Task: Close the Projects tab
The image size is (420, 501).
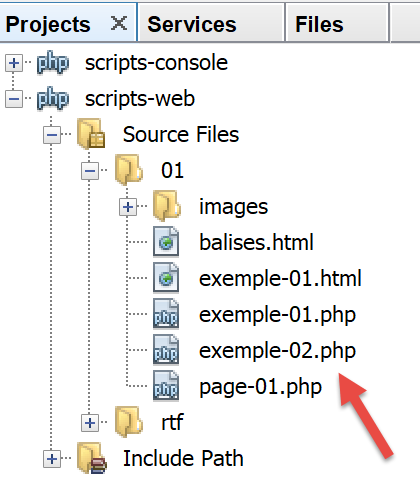Action: (119, 23)
